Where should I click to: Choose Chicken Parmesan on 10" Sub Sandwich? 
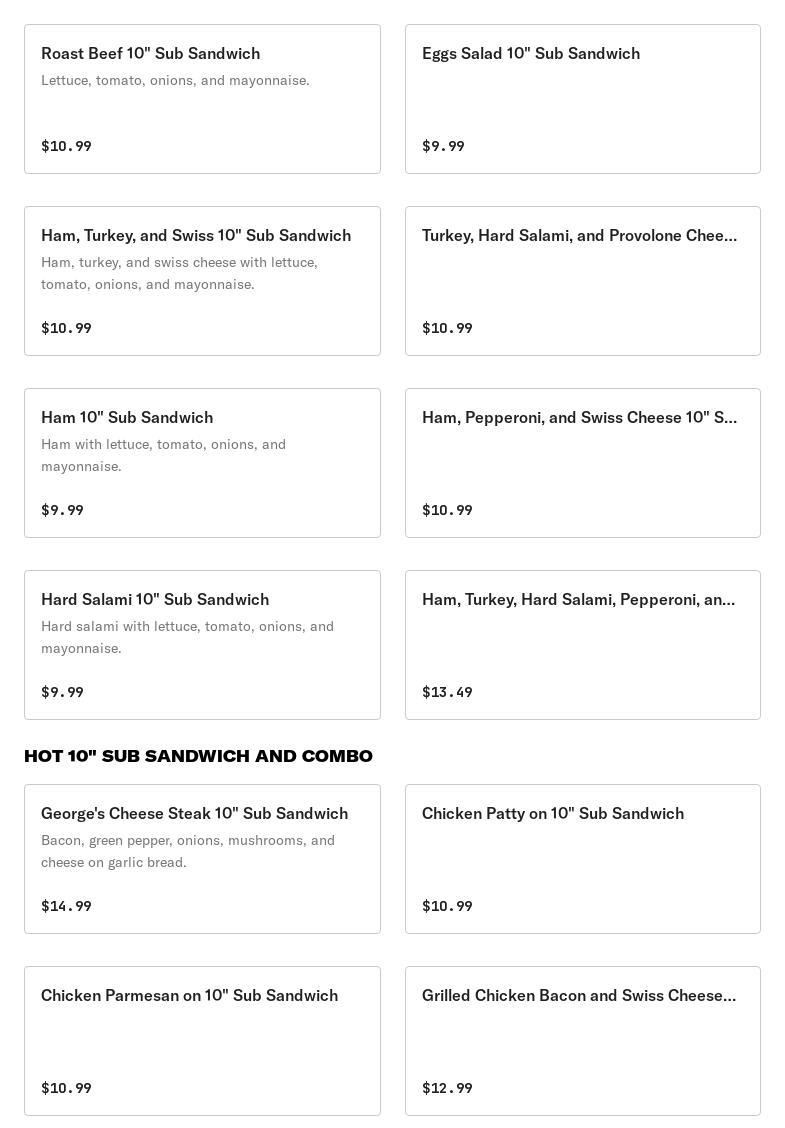(x=189, y=996)
